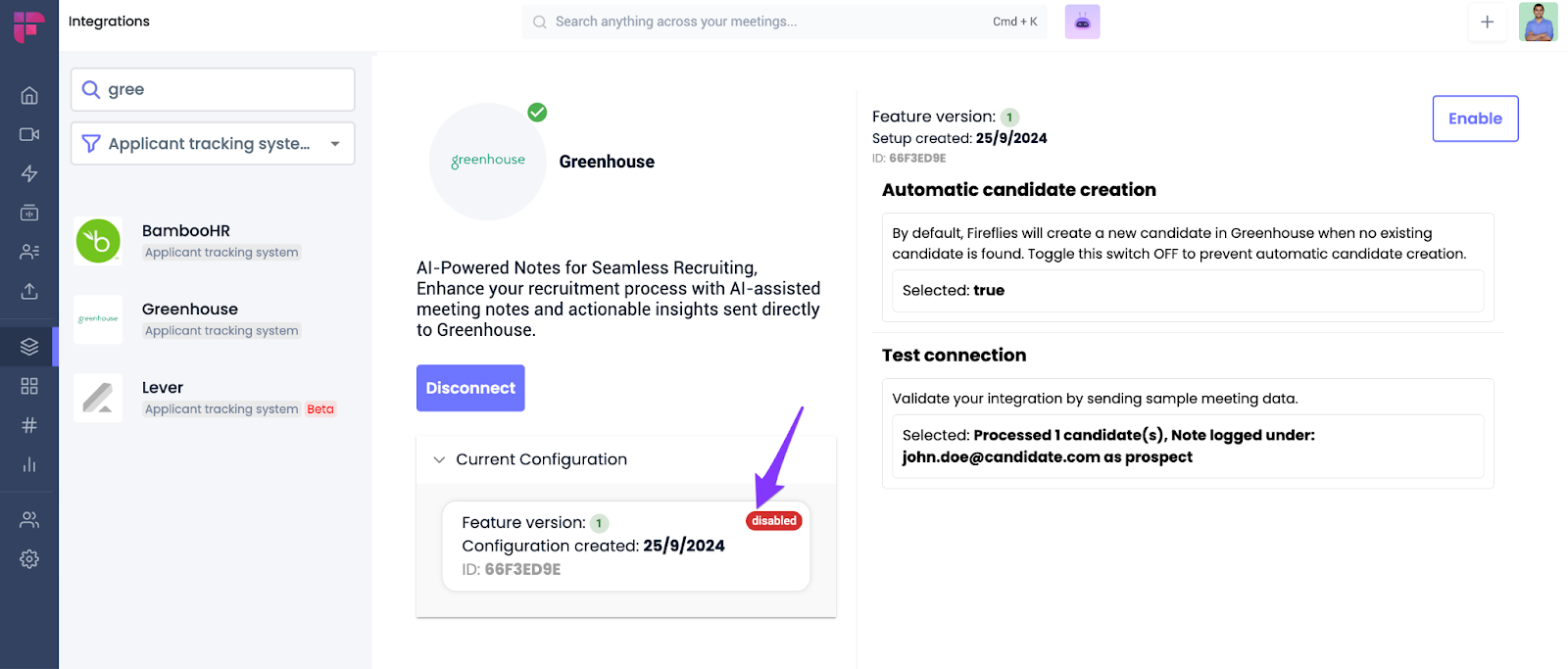Open the bar chart analytics icon
Viewport: 1568px width, 669px height.
tap(29, 464)
